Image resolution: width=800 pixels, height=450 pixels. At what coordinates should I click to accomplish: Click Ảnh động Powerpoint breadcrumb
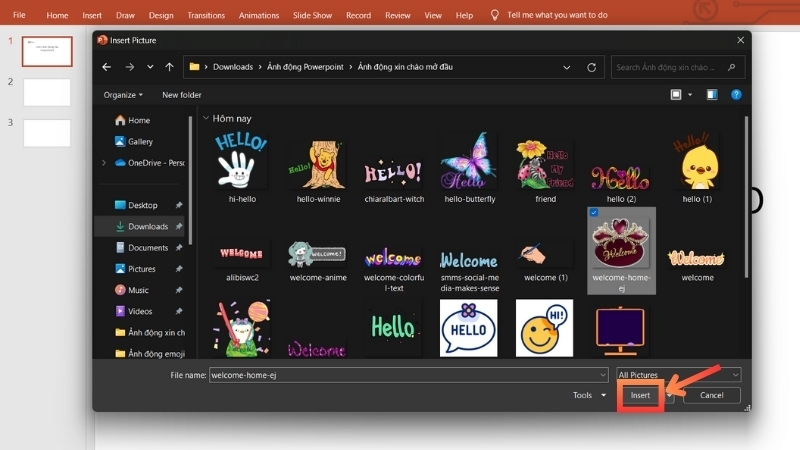pos(305,67)
